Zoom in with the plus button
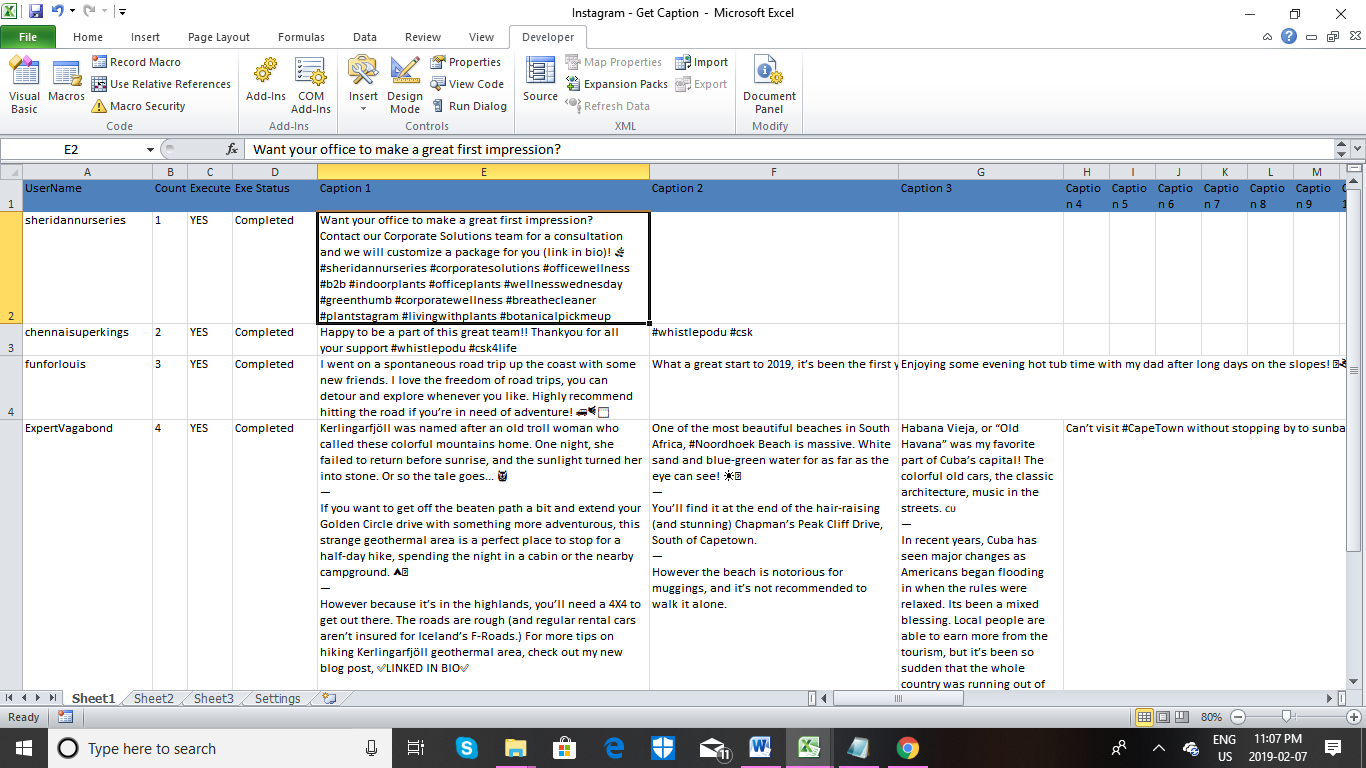The width and height of the screenshot is (1366, 768). click(1353, 717)
